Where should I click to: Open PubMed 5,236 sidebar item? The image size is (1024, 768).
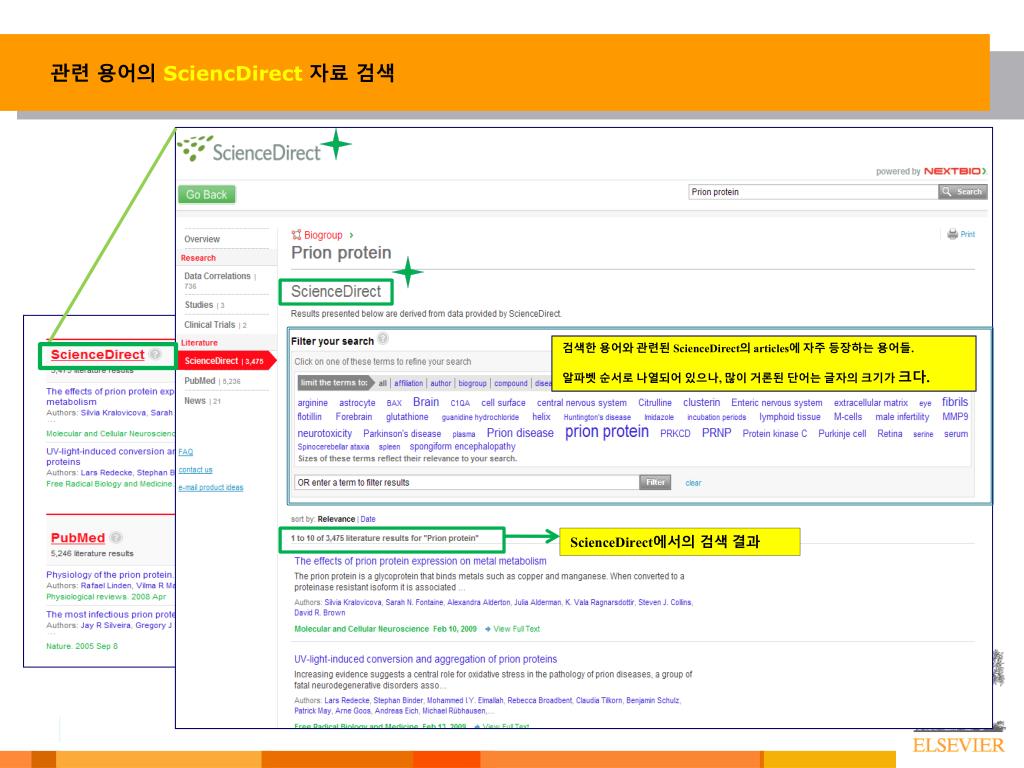212,381
